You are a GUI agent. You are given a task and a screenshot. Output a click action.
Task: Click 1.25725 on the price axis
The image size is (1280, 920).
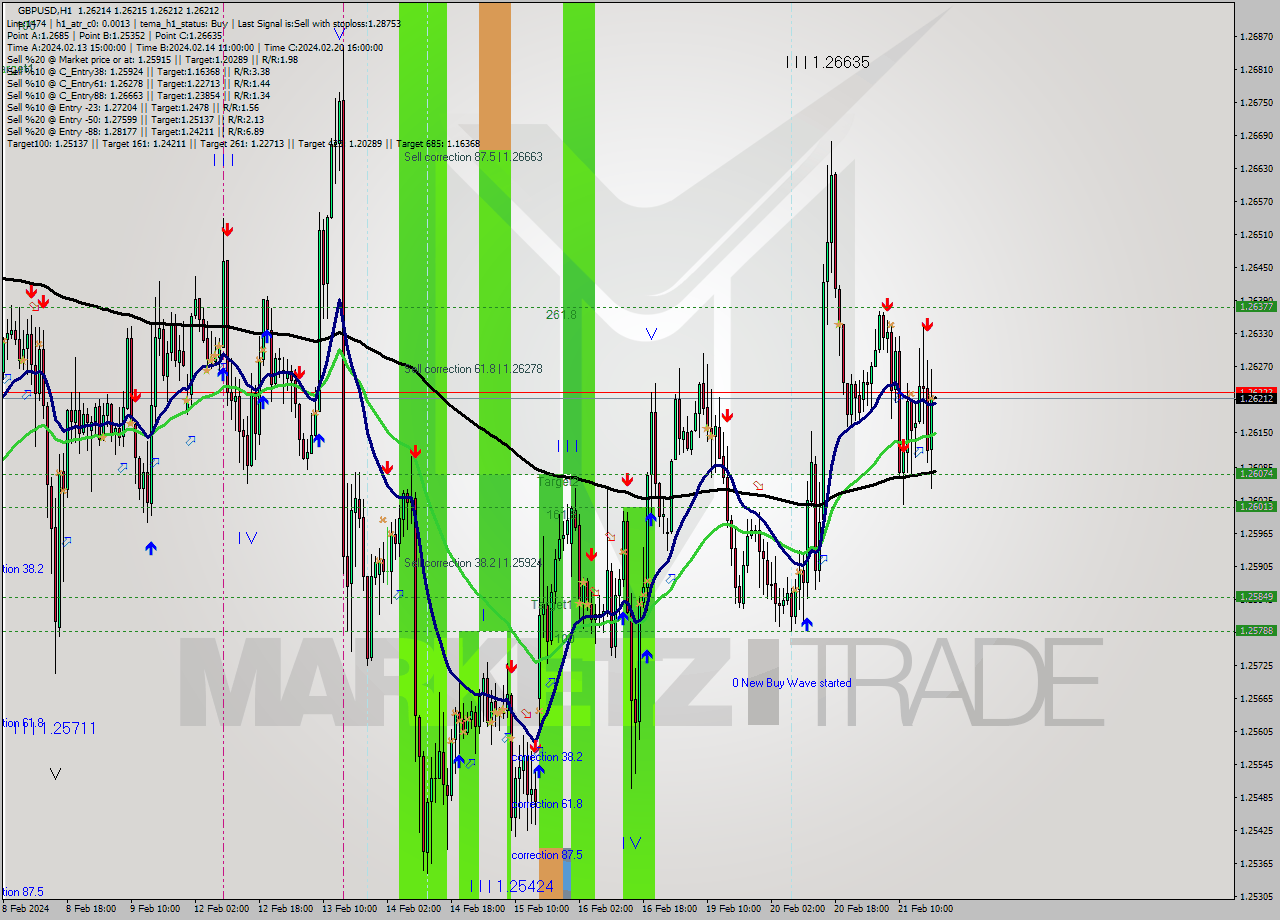[1256, 666]
